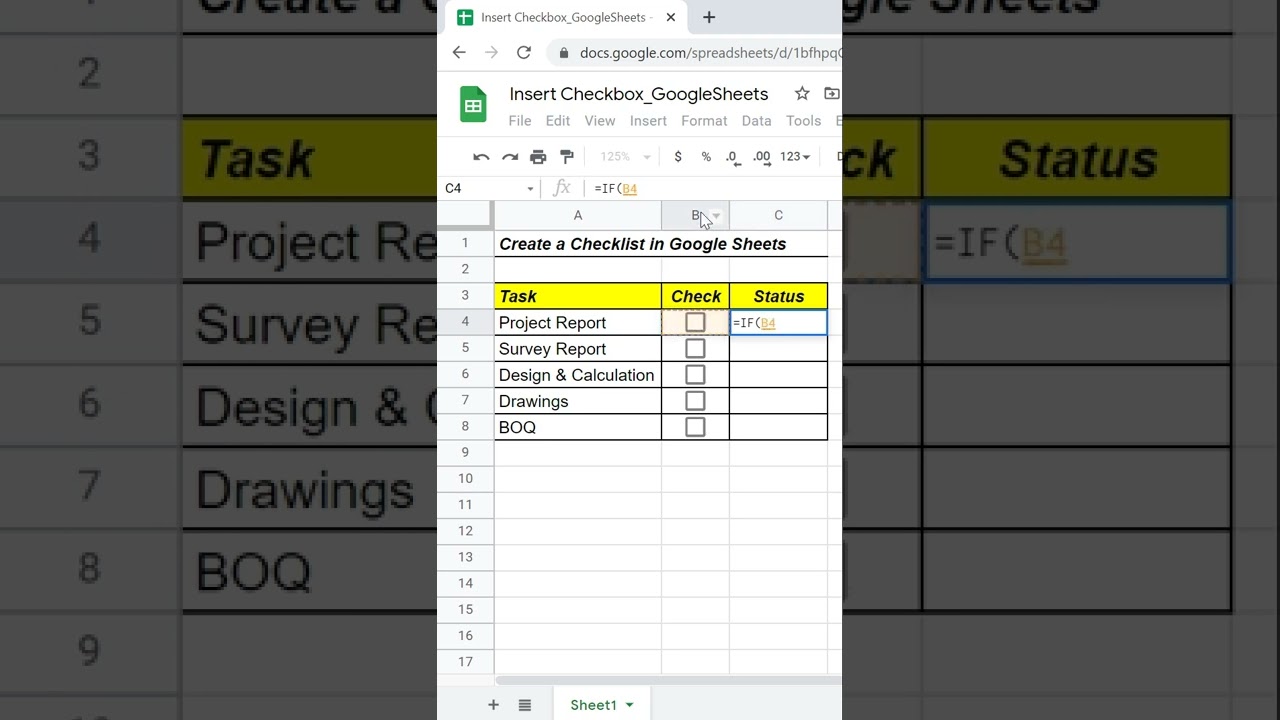This screenshot has height=720, width=1280.
Task: Click the Survey Report cell
Action: (x=578, y=348)
